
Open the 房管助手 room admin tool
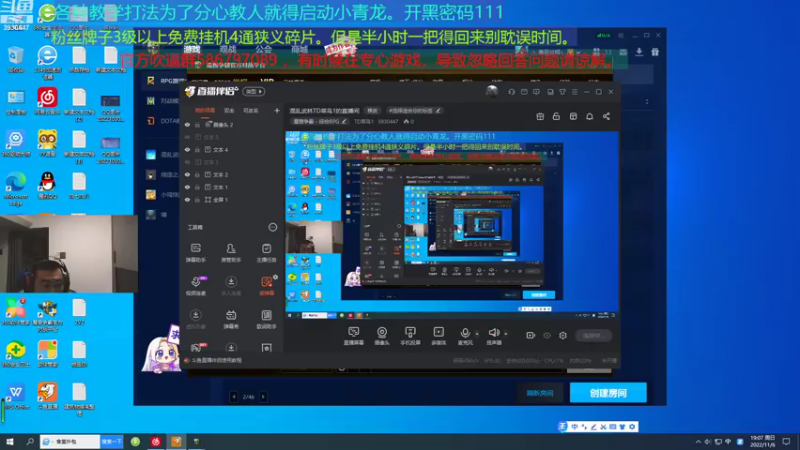pyautogui.click(x=231, y=253)
